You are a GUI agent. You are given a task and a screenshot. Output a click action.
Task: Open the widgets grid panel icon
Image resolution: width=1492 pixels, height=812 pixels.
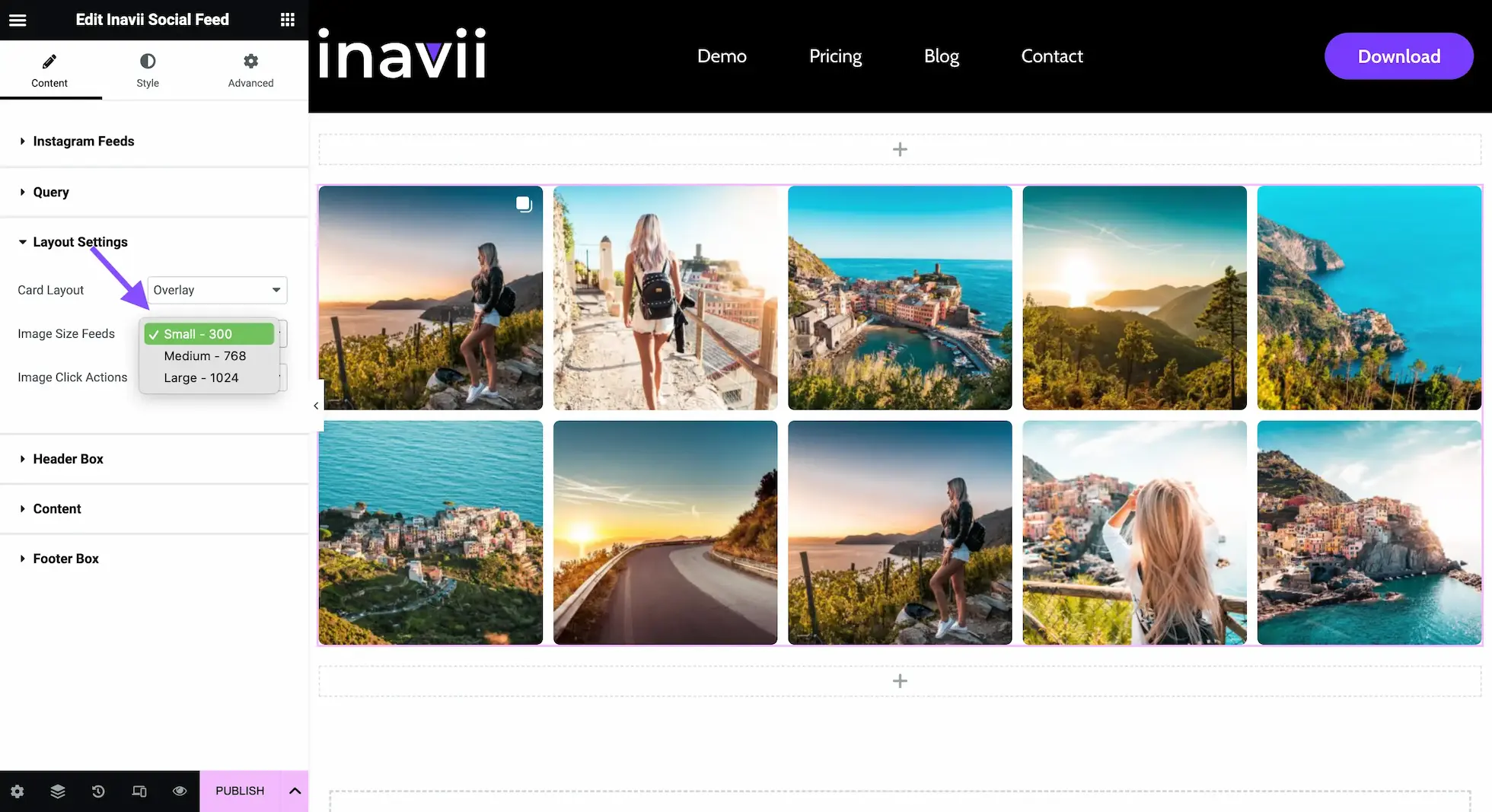(x=287, y=20)
